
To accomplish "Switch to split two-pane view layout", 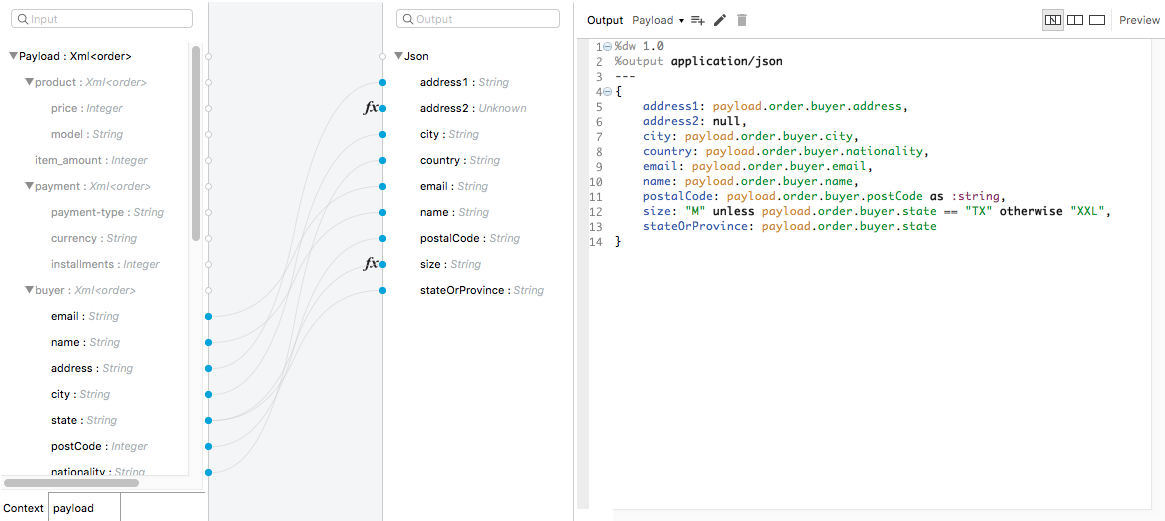I will click(1075, 20).
